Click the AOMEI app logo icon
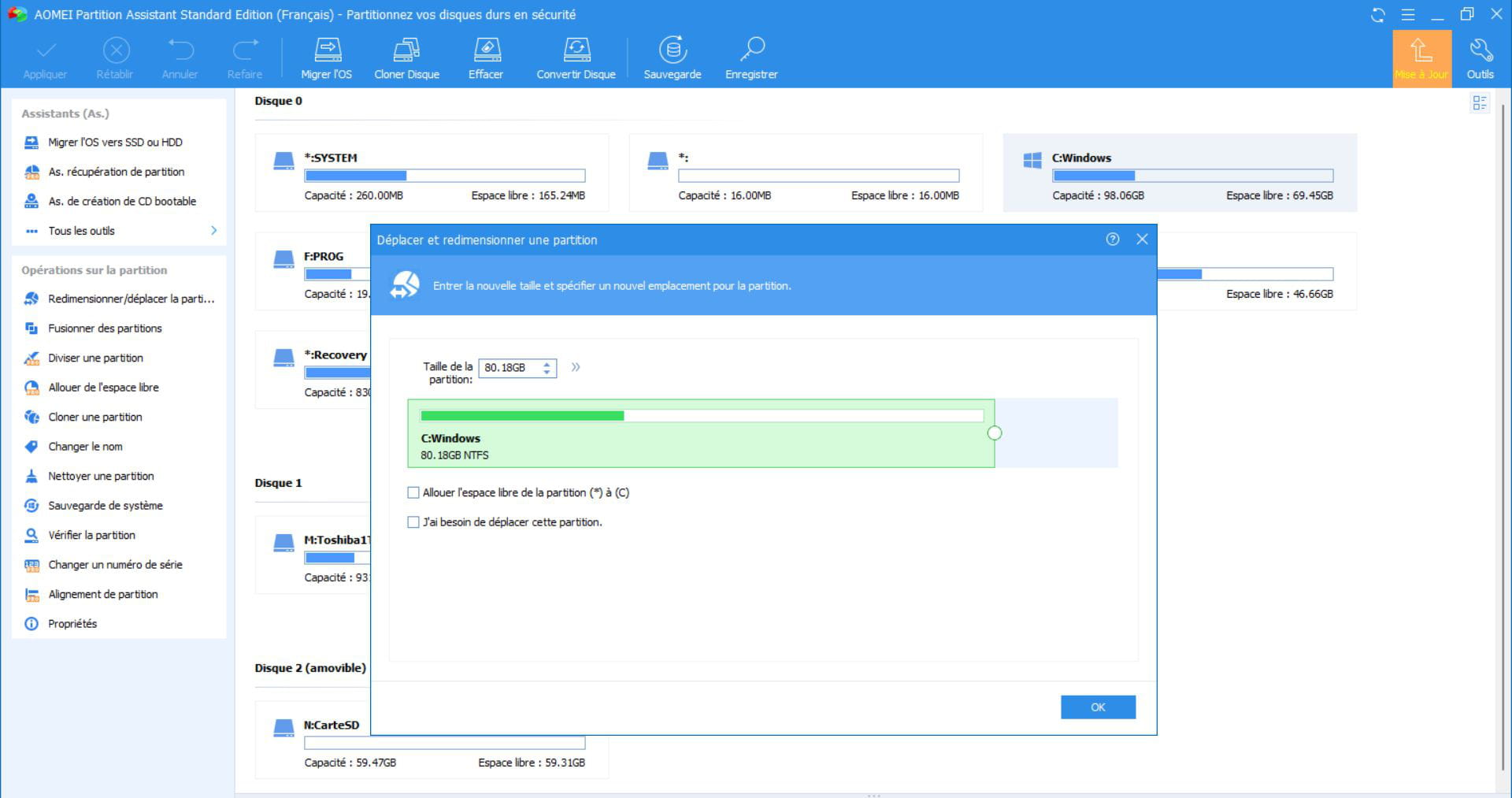 (17, 14)
